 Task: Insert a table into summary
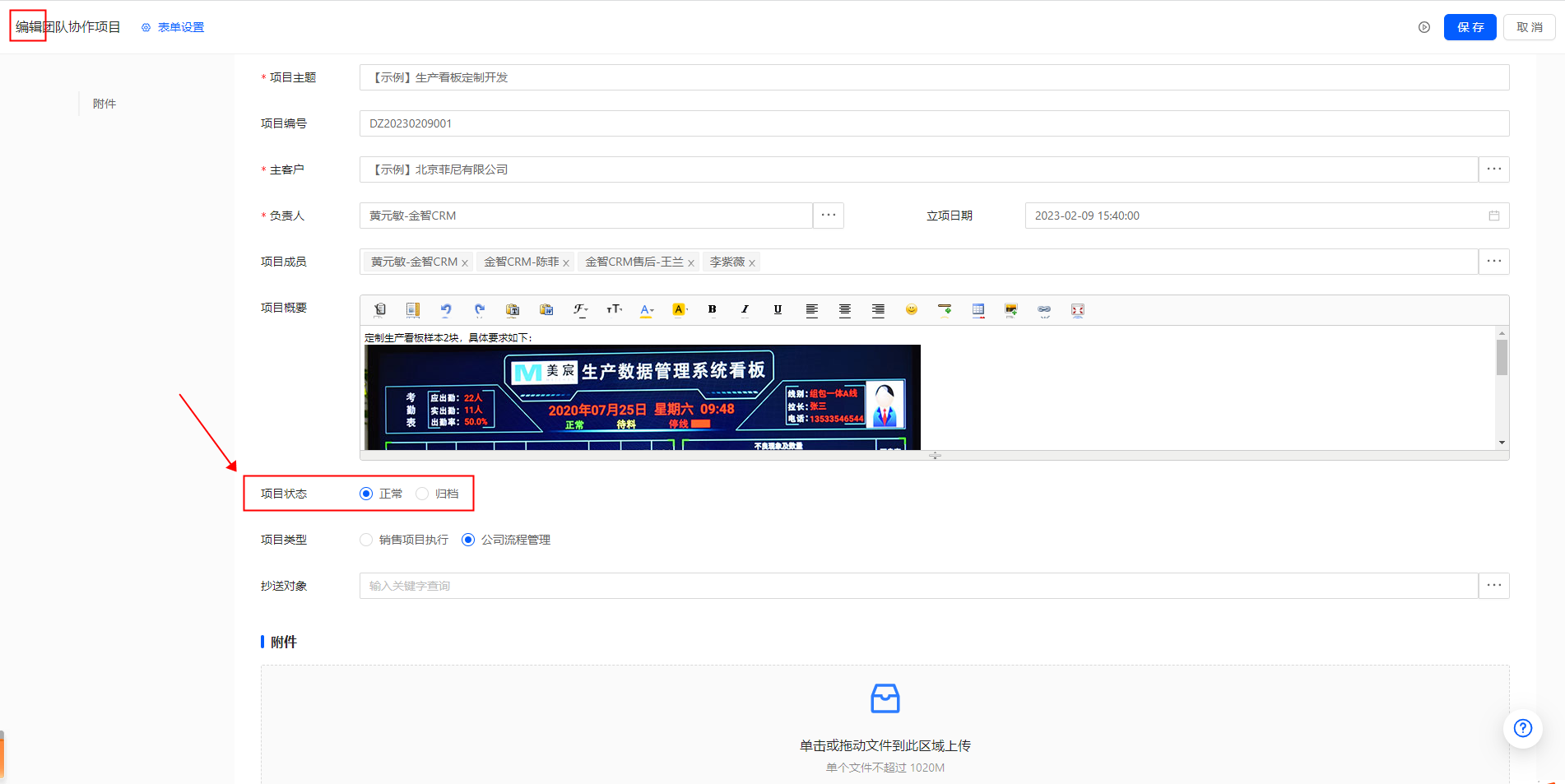pos(978,310)
